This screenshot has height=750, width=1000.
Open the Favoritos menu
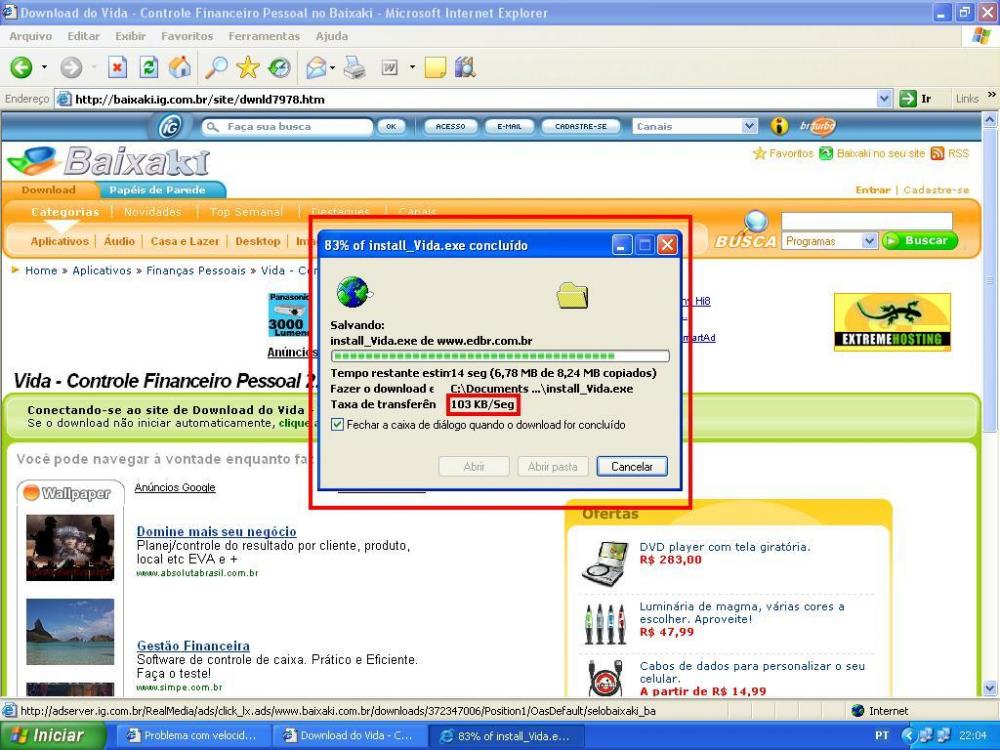187,36
